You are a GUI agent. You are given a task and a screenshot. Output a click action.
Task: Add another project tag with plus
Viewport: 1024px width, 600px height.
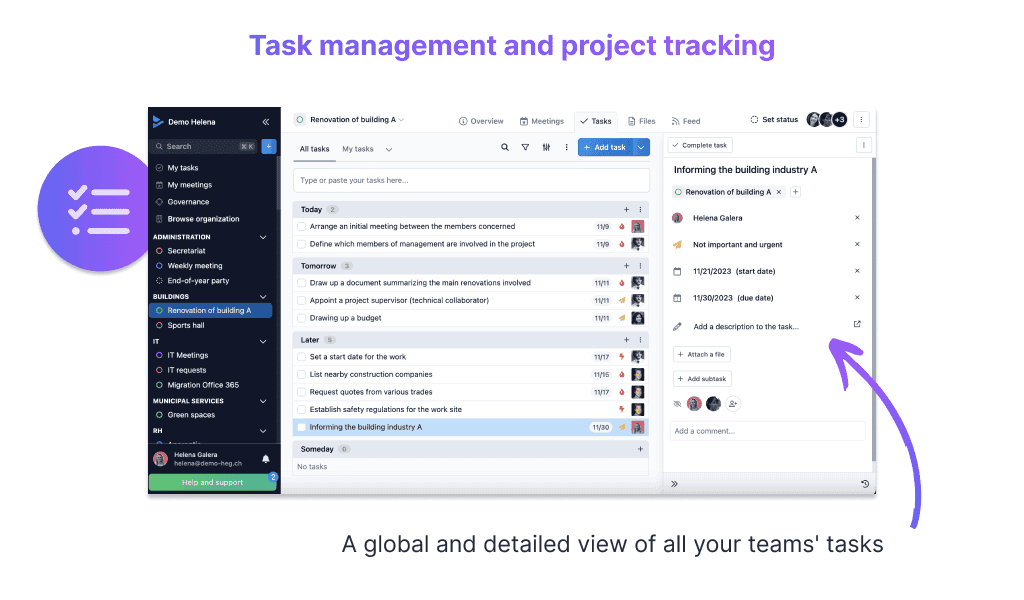tap(795, 192)
